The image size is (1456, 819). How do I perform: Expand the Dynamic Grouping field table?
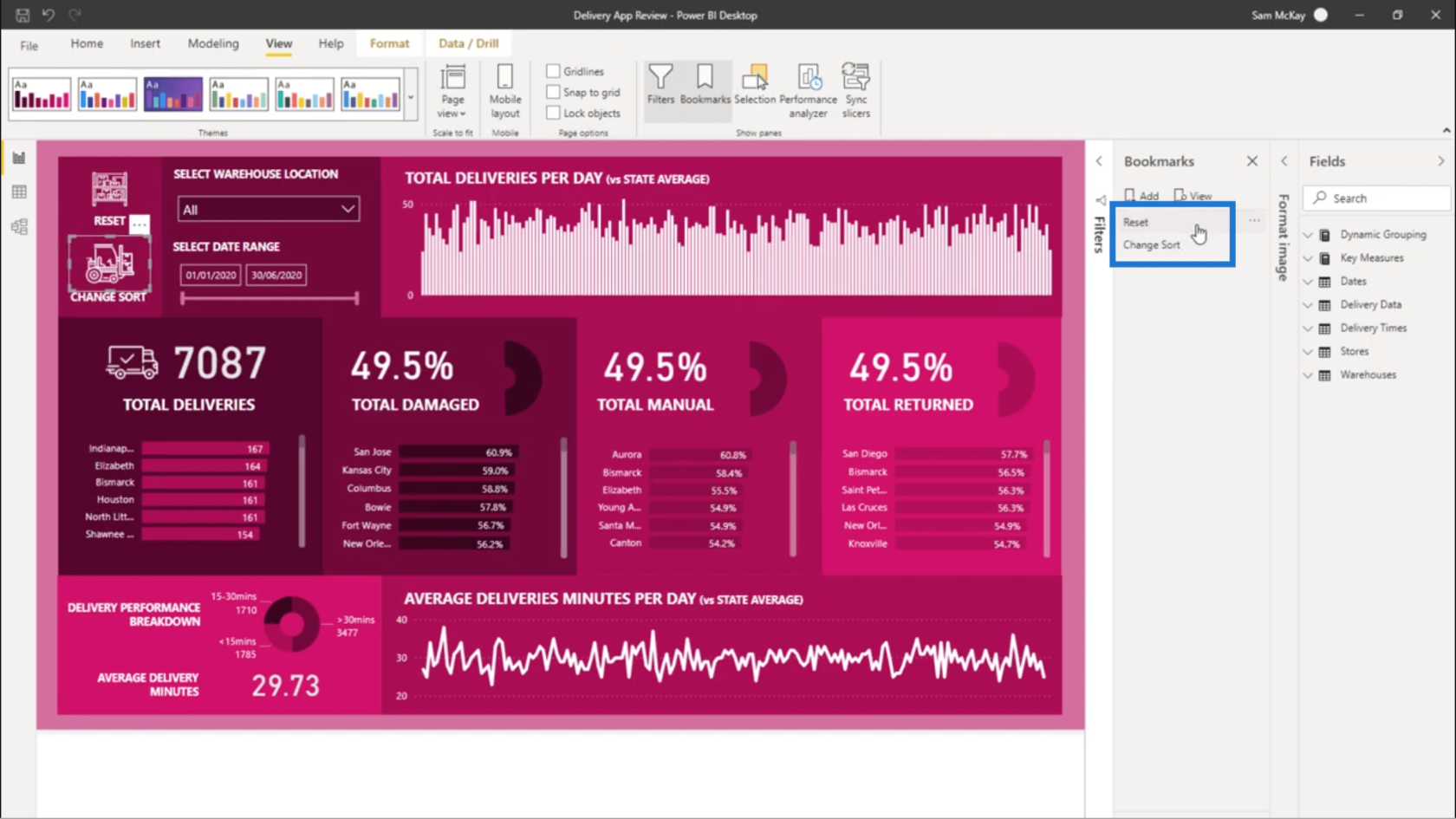pos(1308,235)
